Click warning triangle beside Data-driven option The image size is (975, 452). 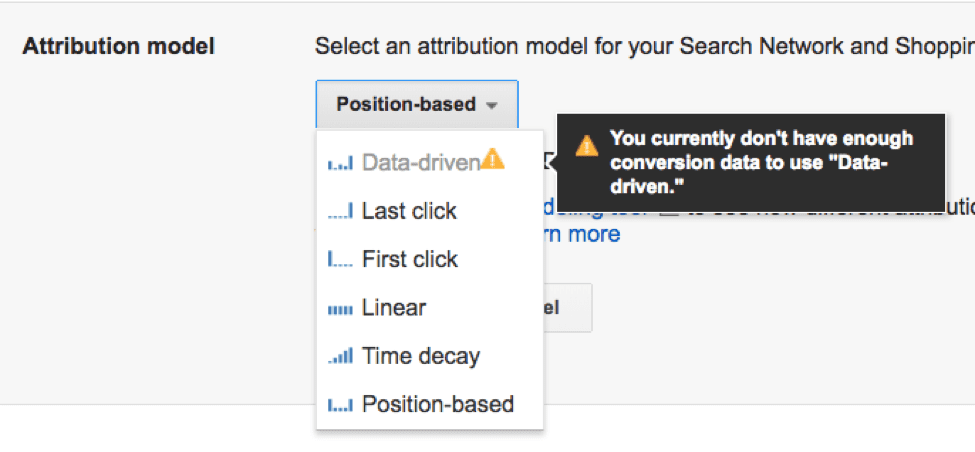(x=493, y=159)
